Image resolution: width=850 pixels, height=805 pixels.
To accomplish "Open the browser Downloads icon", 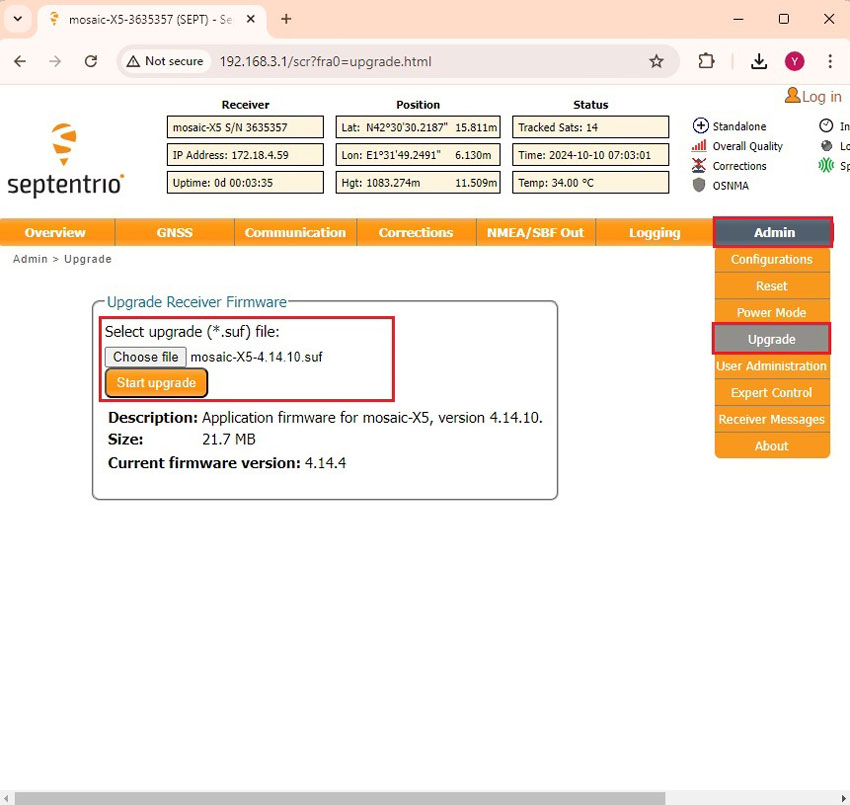I will pyautogui.click(x=759, y=61).
